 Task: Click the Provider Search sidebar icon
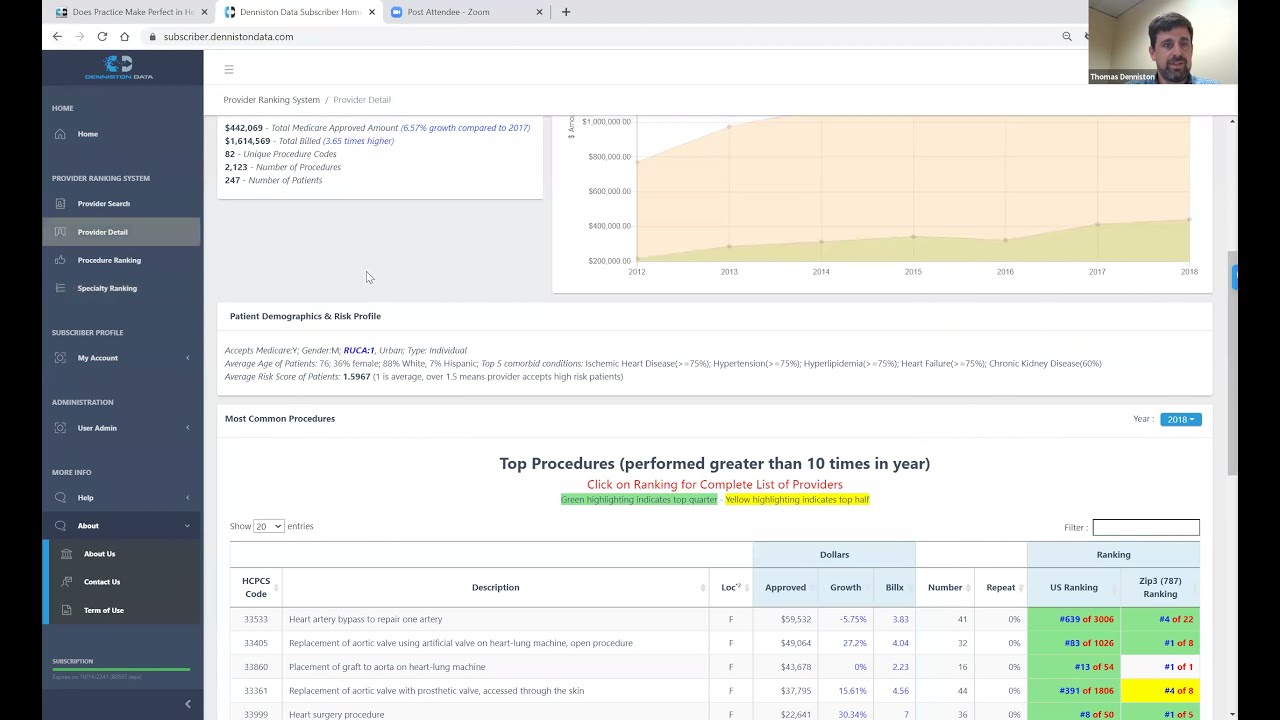coord(60,204)
